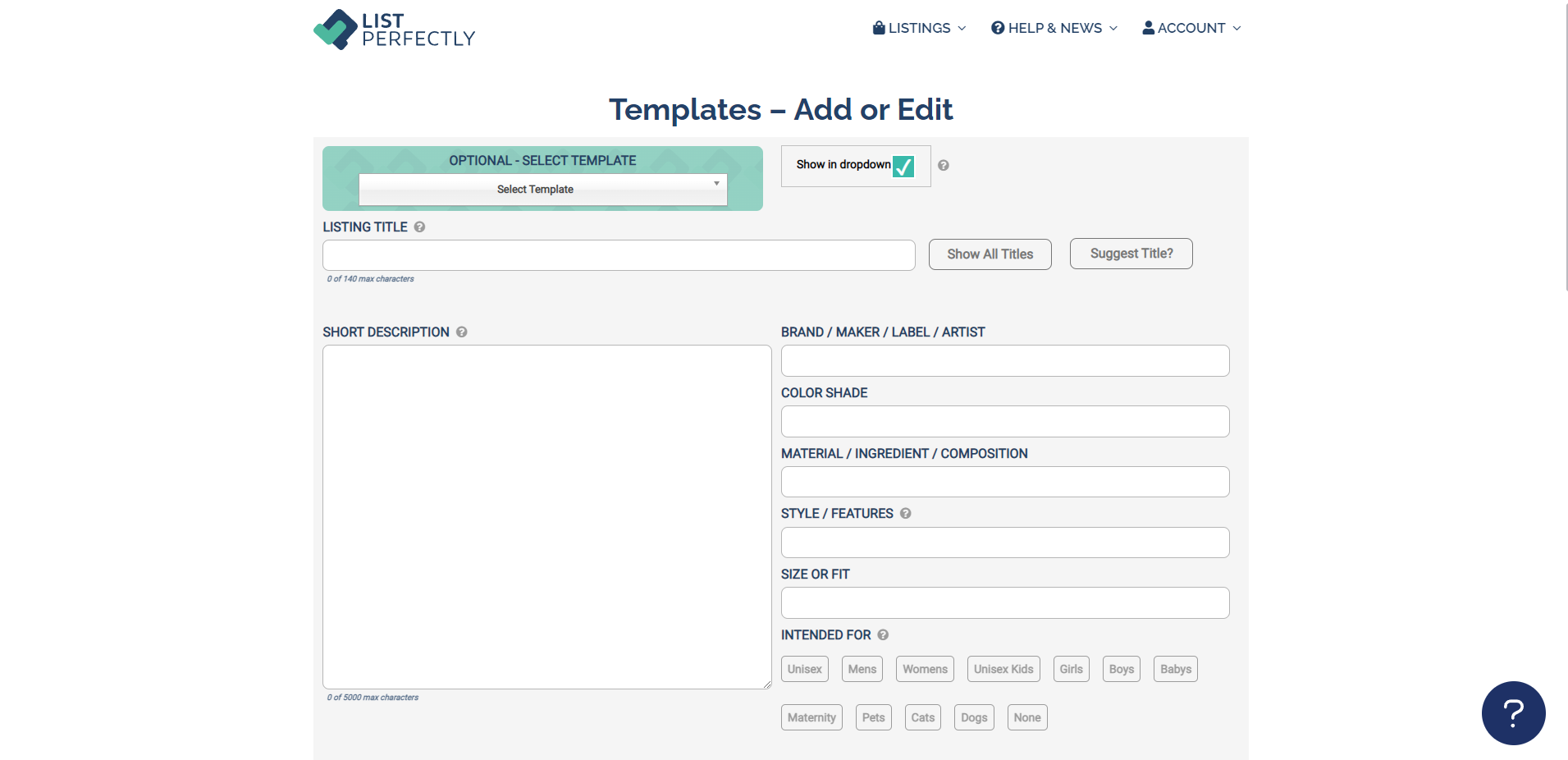Open the Style / Features help icon
1568x760 pixels.
[x=907, y=514]
